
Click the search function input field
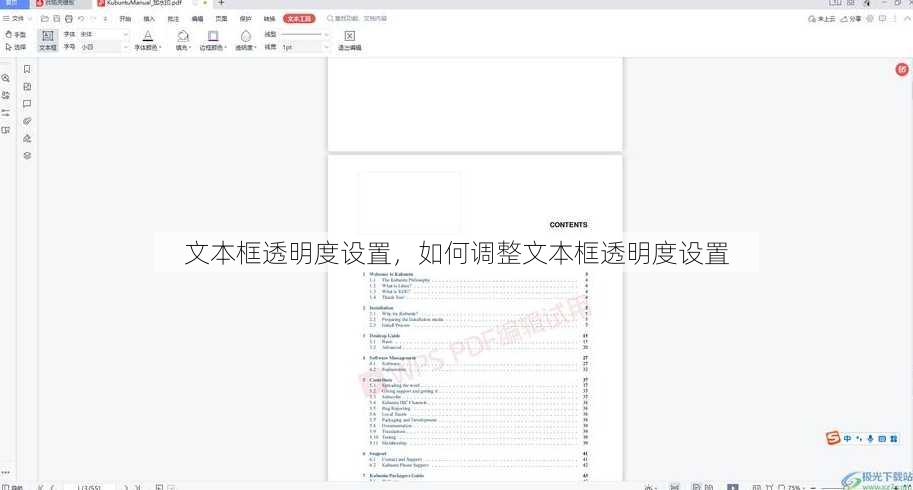[x=357, y=19]
